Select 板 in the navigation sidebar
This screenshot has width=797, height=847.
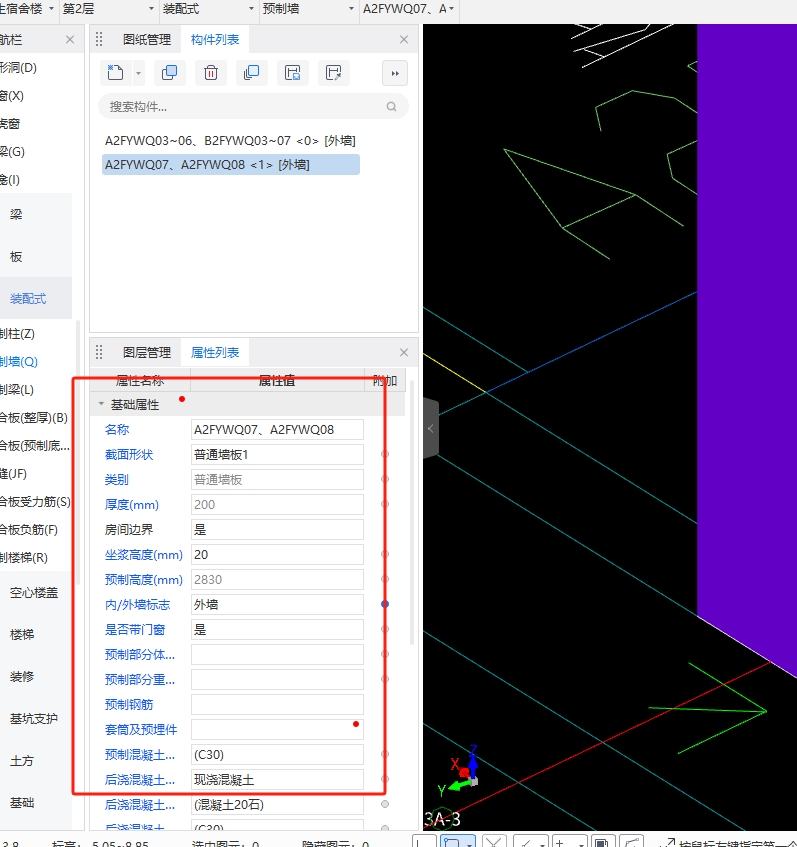pos(16,257)
